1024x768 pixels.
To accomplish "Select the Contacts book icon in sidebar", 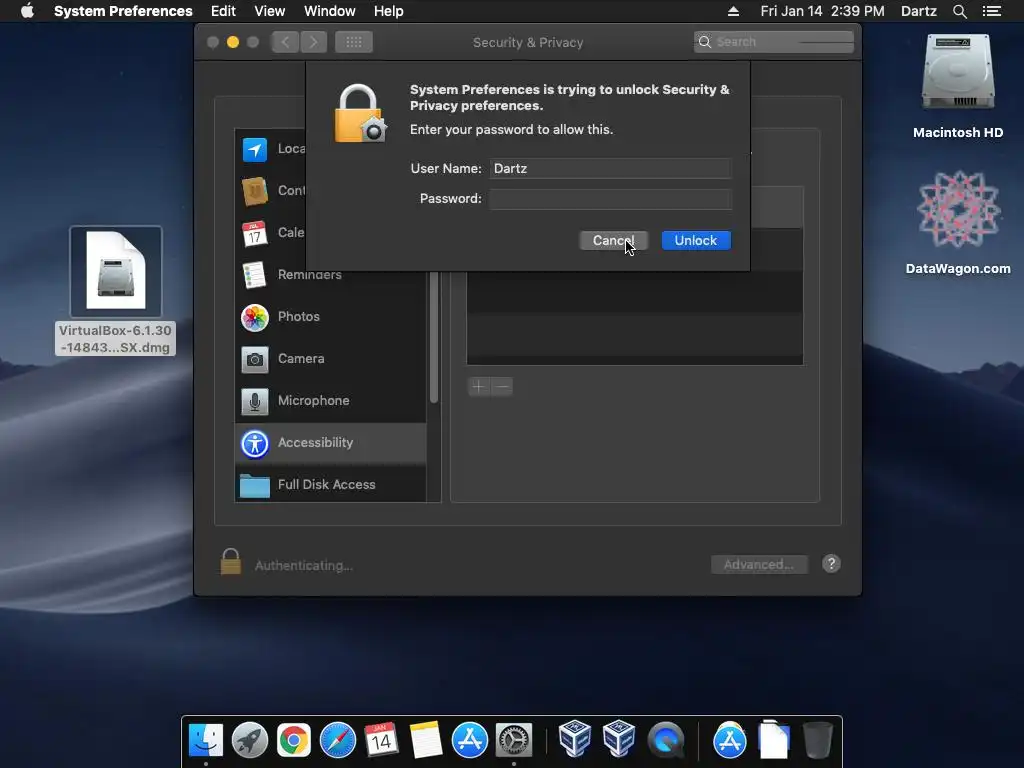I will click(255, 191).
